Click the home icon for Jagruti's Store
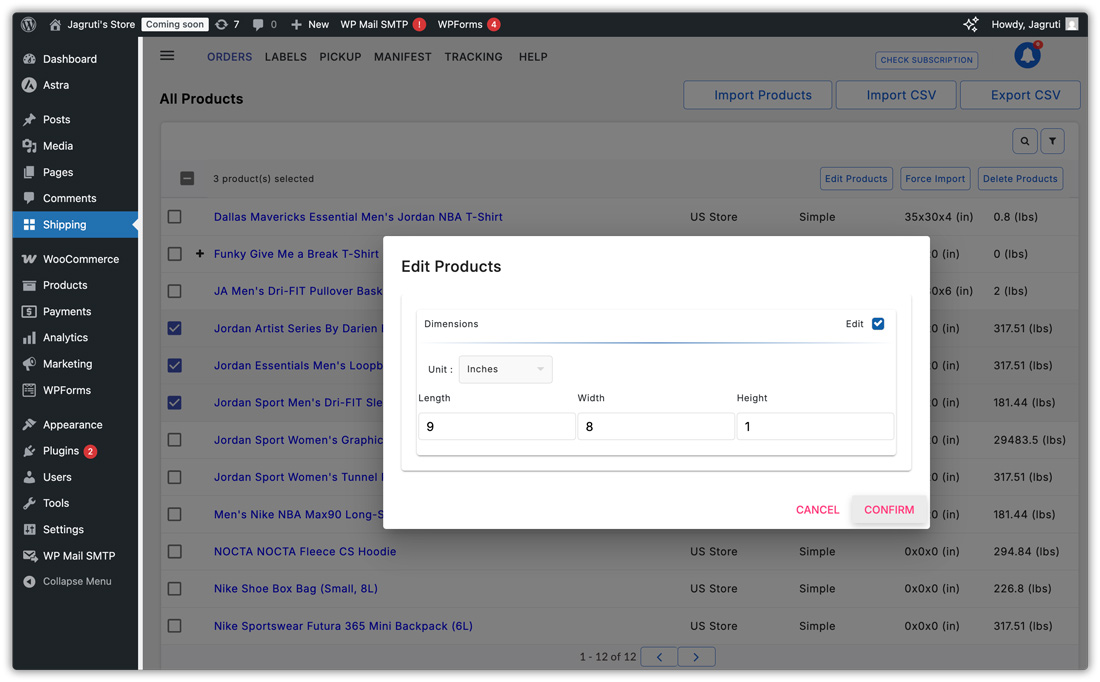The image size is (1100, 682). (55, 25)
